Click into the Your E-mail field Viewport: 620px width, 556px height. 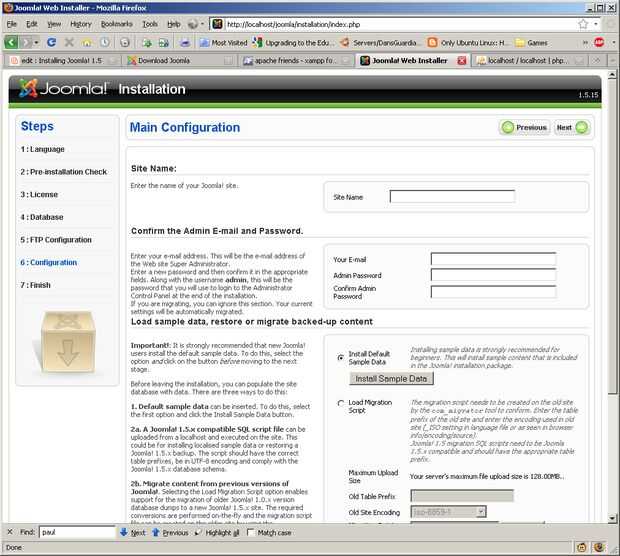pos(493,259)
